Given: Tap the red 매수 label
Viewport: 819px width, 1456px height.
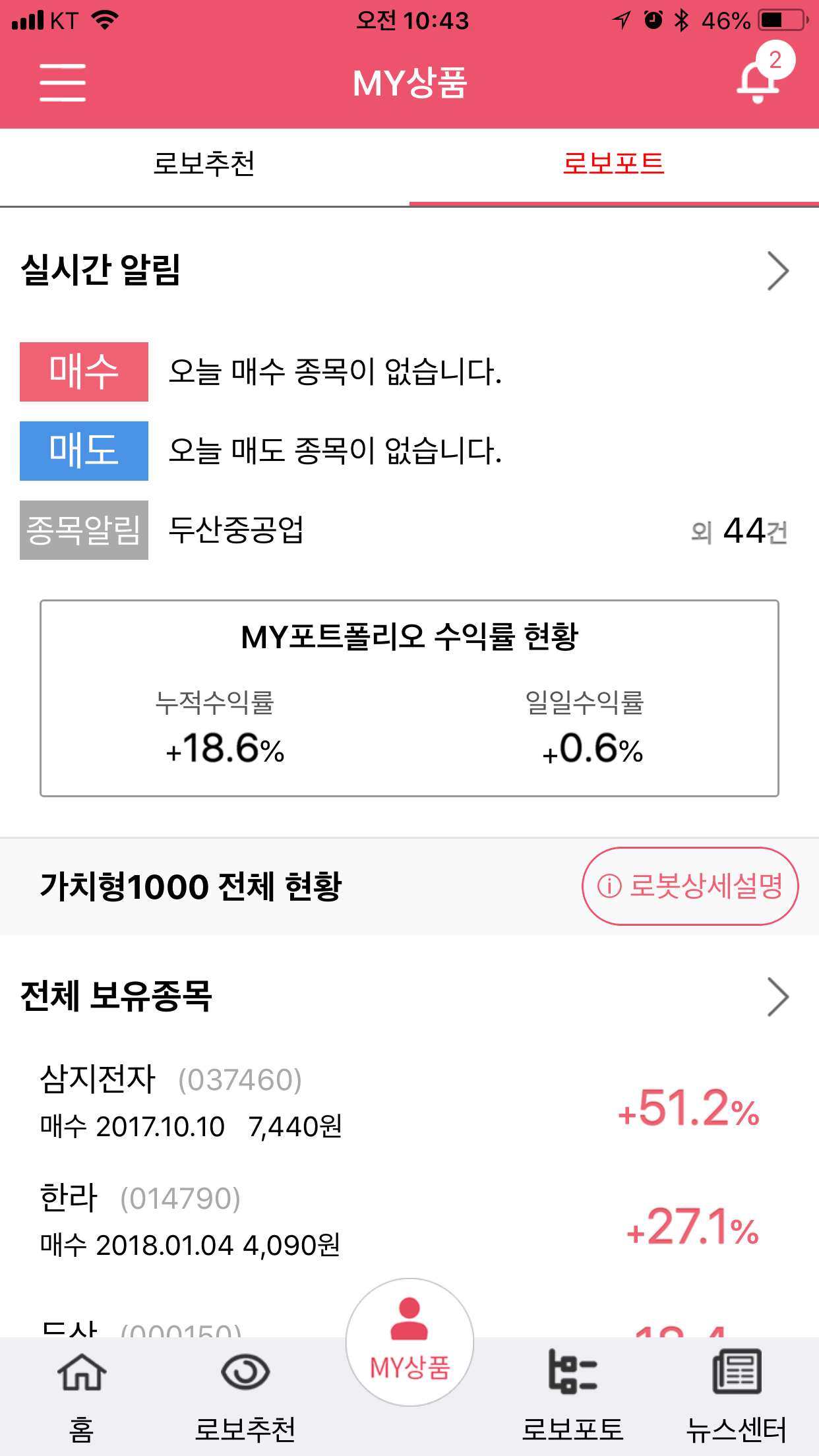Looking at the screenshot, I should (84, 372).
